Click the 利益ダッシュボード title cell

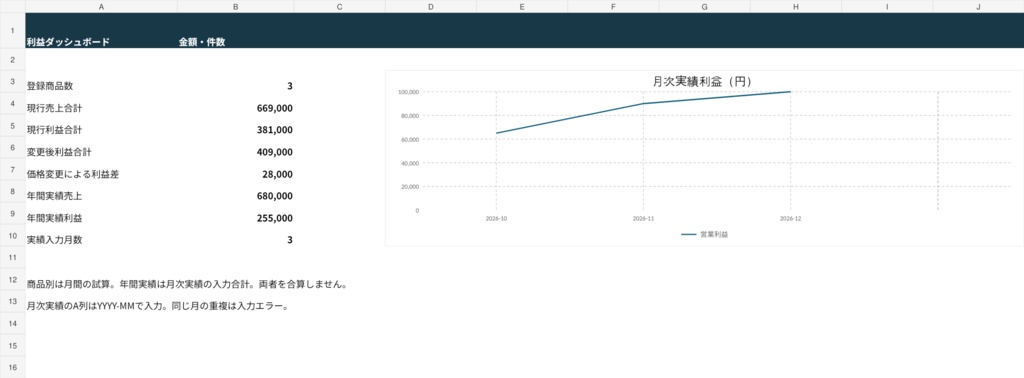101,31
